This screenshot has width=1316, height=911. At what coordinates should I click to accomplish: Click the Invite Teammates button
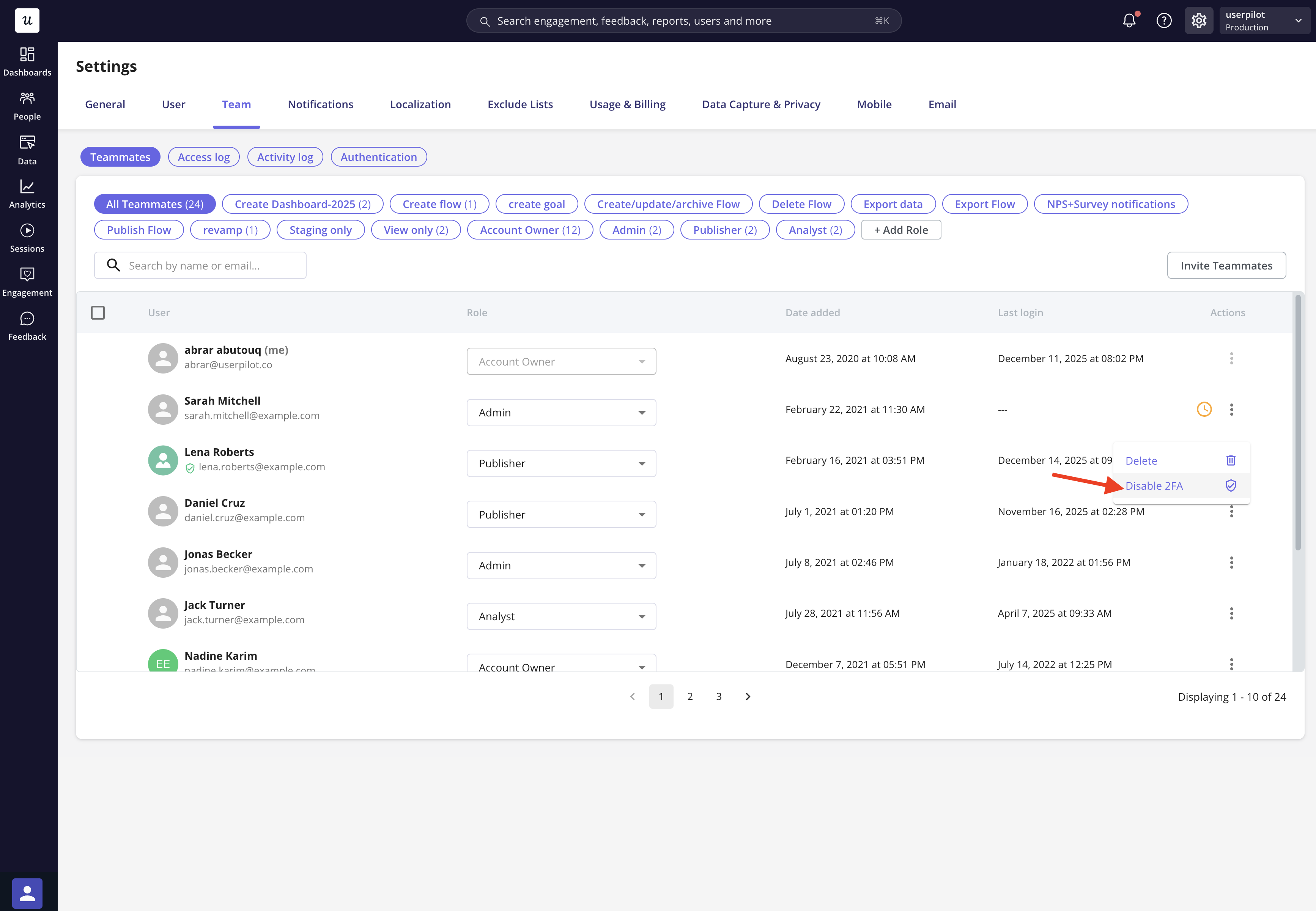[x=1226, y=265]
